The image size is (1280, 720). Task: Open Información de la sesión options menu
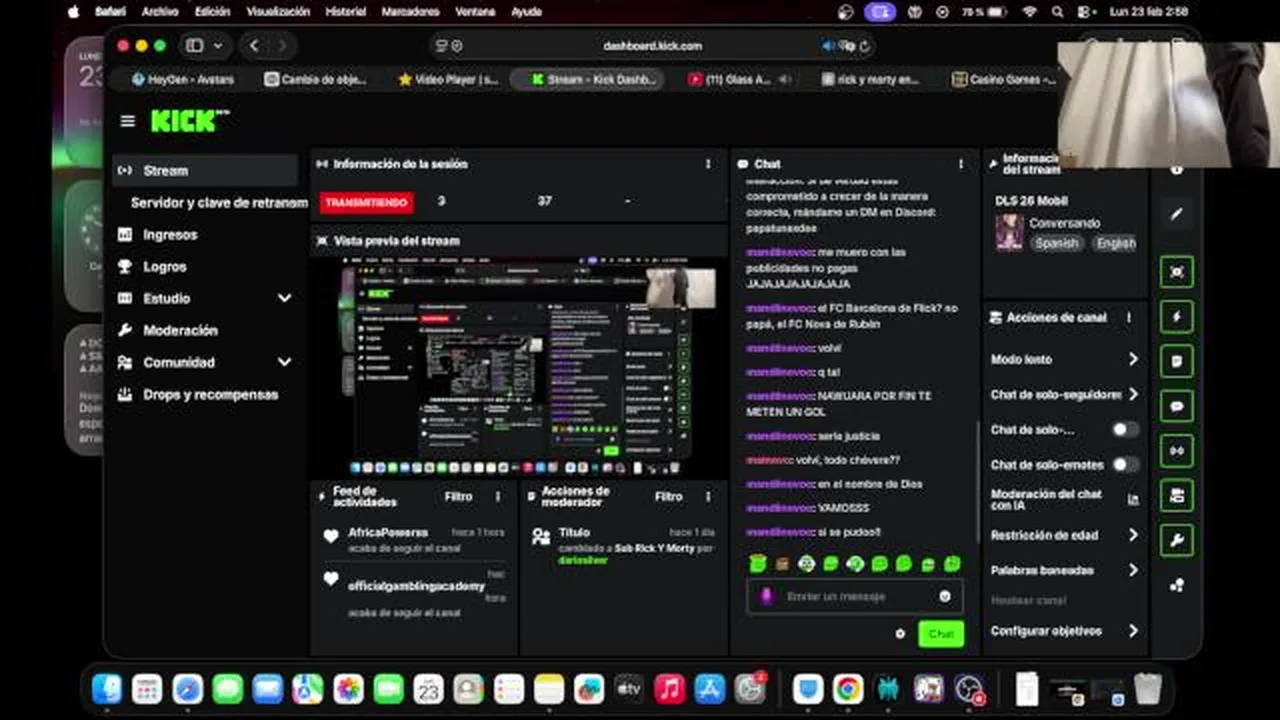[708, 164]
